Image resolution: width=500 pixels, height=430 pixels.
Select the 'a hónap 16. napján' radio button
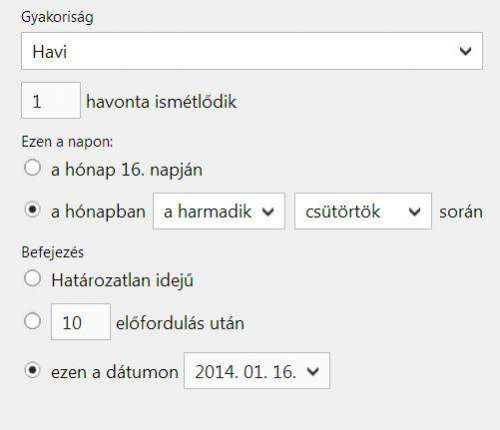tap(33, 168)
